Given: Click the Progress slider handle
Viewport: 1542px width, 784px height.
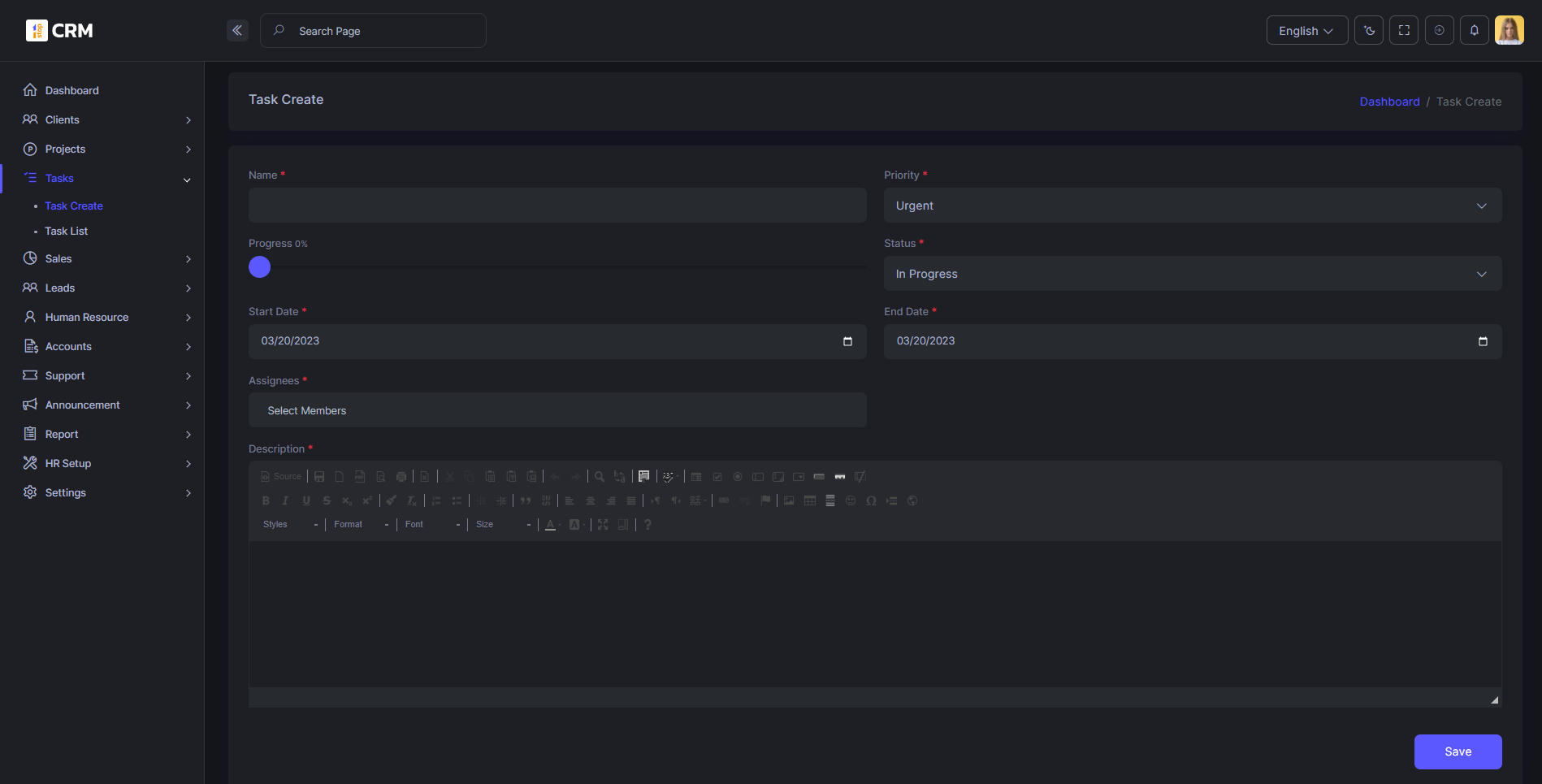Looking at the screenshot, I should pos(259,267).
